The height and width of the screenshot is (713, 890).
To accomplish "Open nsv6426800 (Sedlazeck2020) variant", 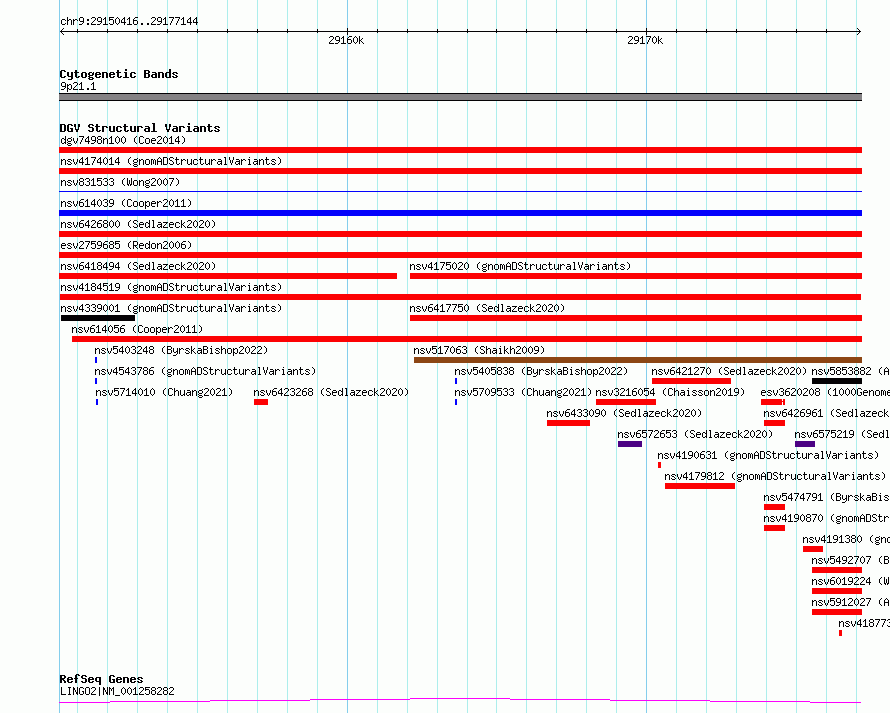I will click(138, 224).
